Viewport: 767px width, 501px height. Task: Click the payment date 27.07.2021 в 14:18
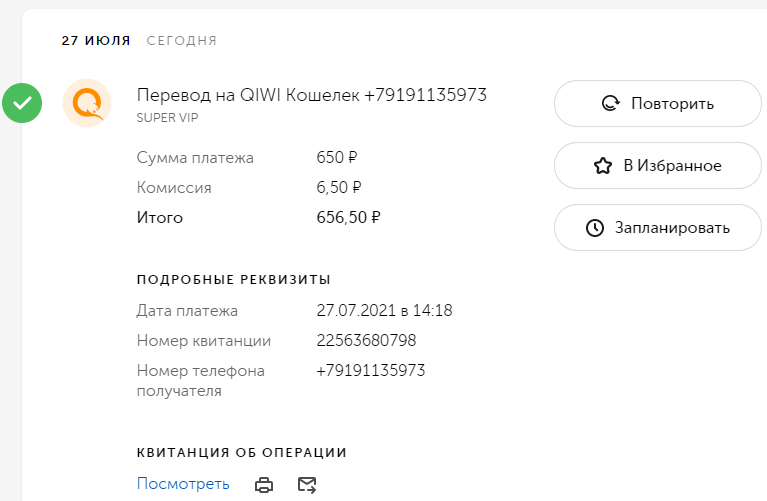384,311
